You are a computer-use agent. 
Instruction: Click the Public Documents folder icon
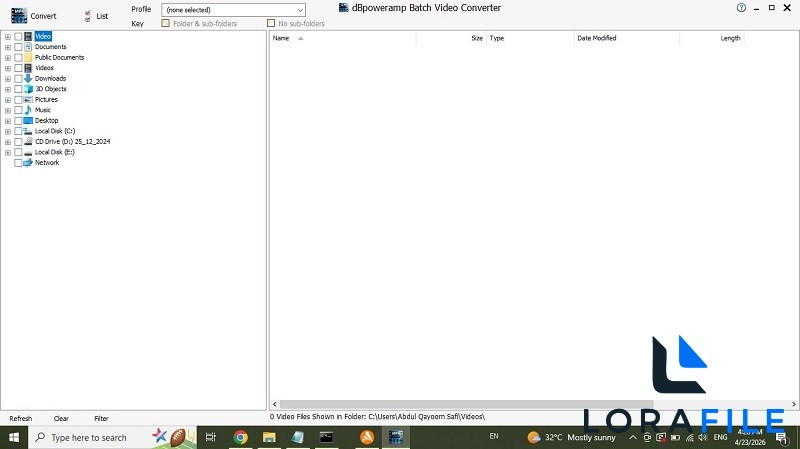(28, 58)
